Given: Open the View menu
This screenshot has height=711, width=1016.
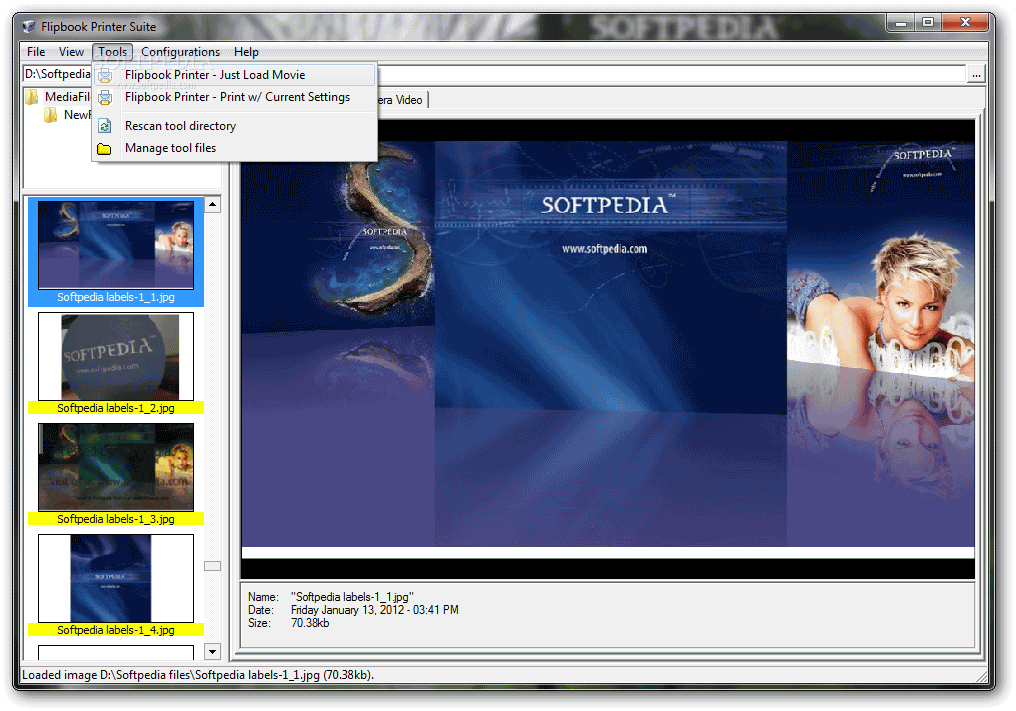Looking at the screenshot, I should [x=71, y=52].
